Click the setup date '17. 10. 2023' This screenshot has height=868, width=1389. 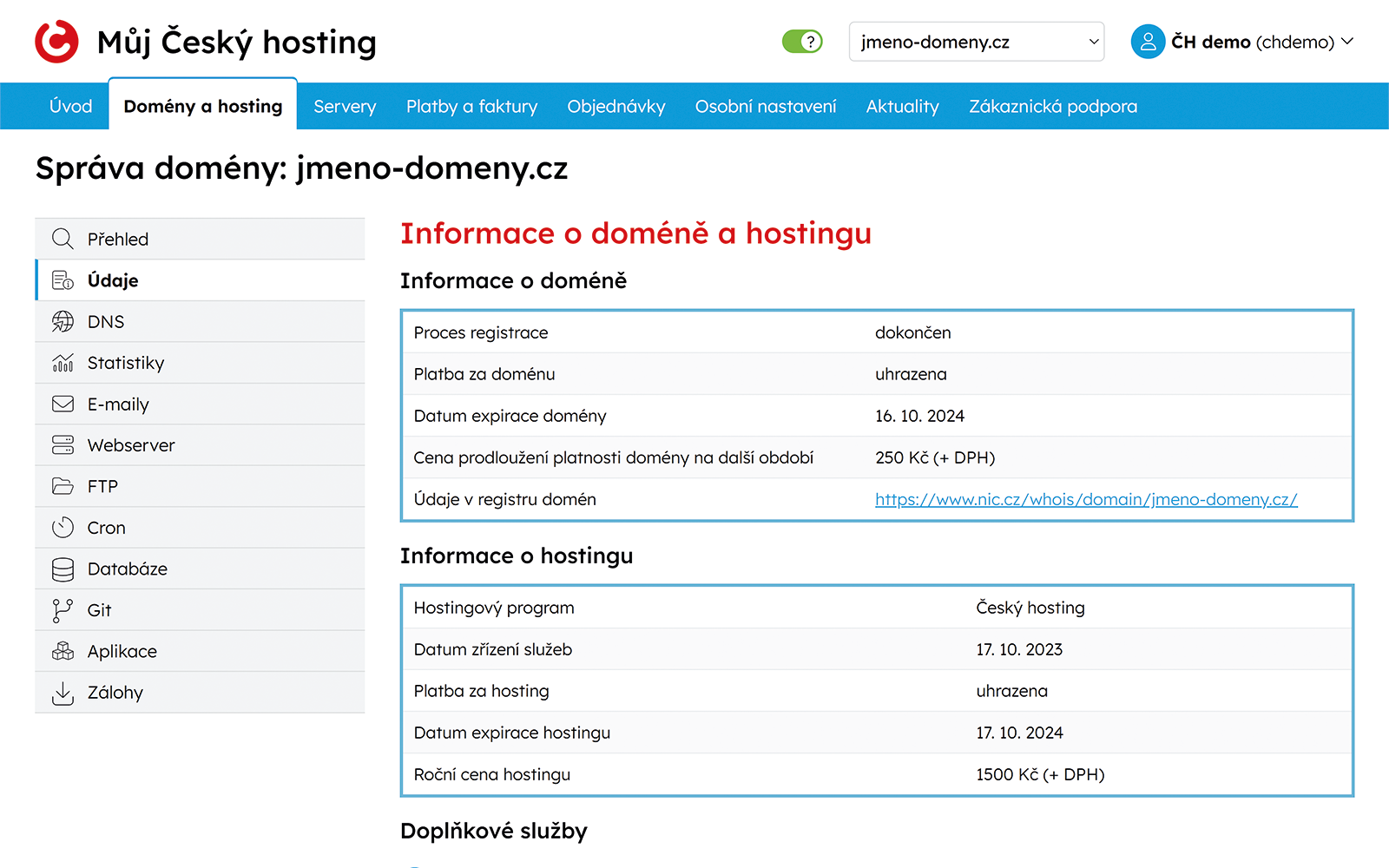tap(1019, 649)
